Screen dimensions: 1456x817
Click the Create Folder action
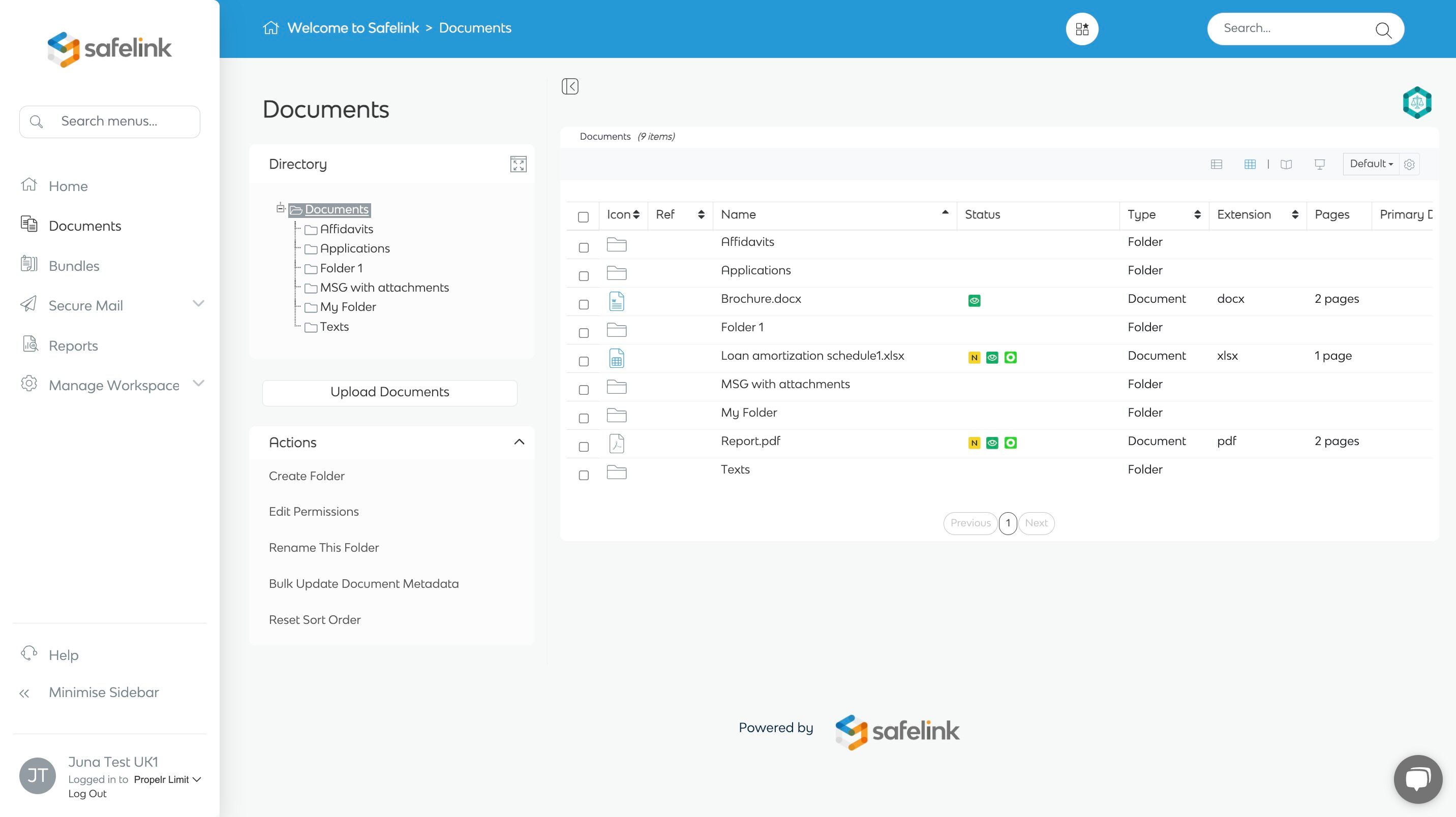(x=307, y=476)
